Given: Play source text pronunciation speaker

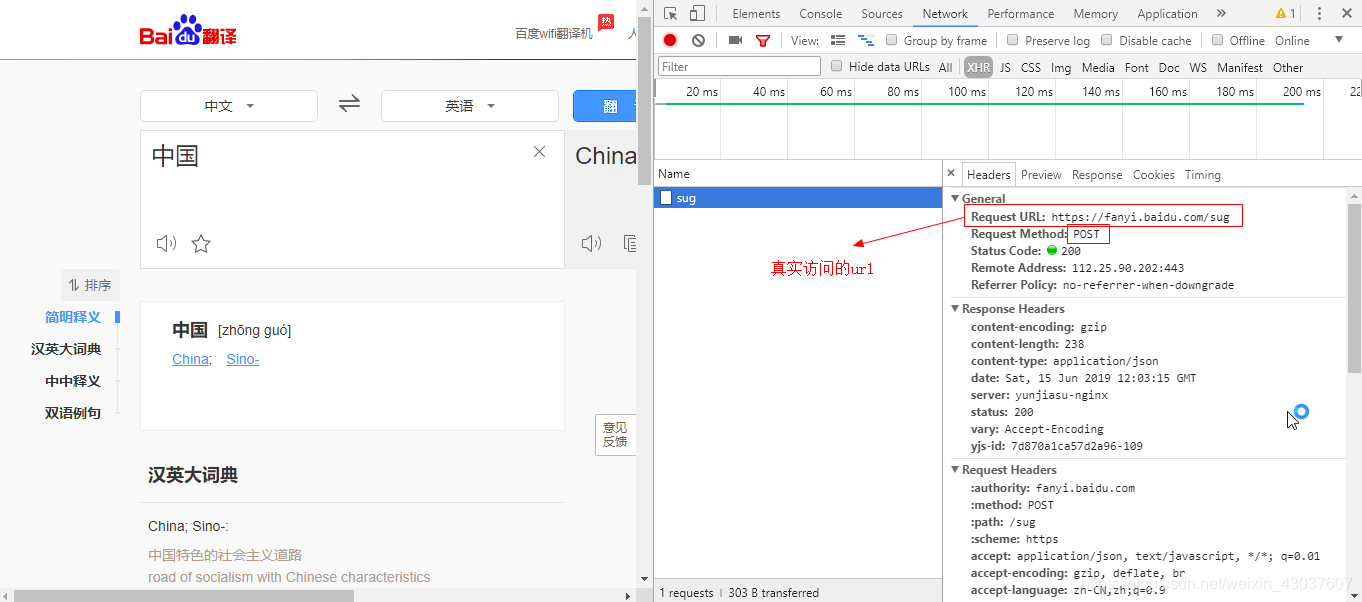Looking at the screenshot, I should pos(166,243).
